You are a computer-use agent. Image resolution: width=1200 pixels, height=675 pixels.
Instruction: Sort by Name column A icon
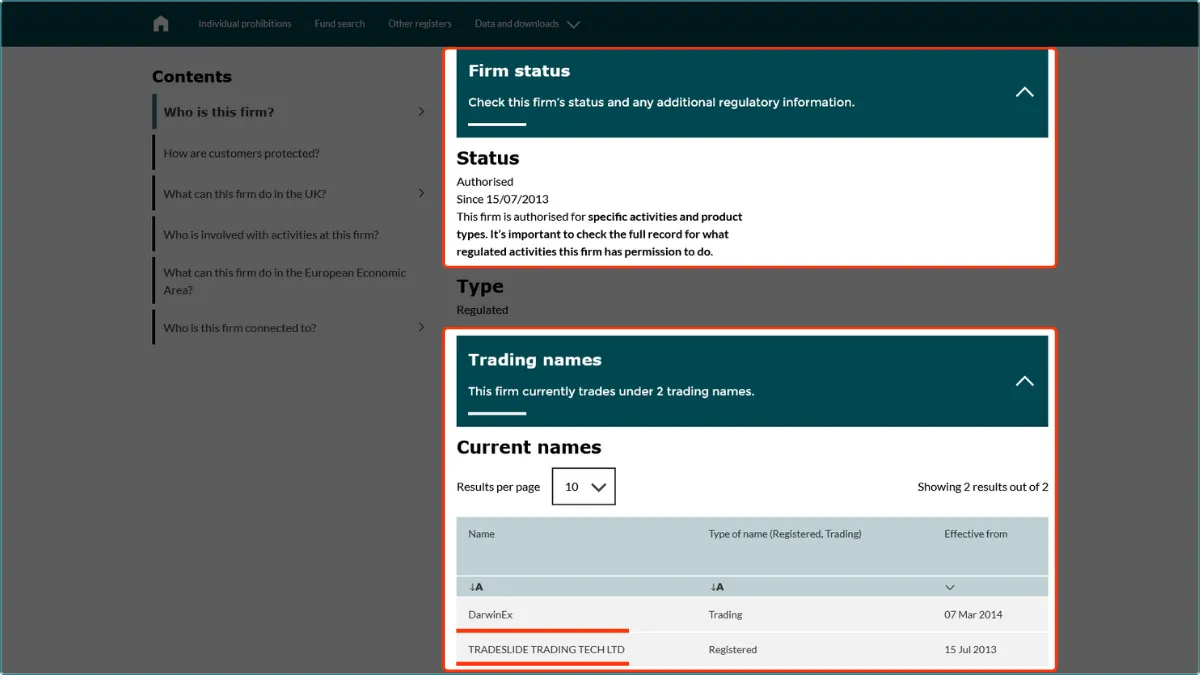pyautogui.click(x=476, y=587)
